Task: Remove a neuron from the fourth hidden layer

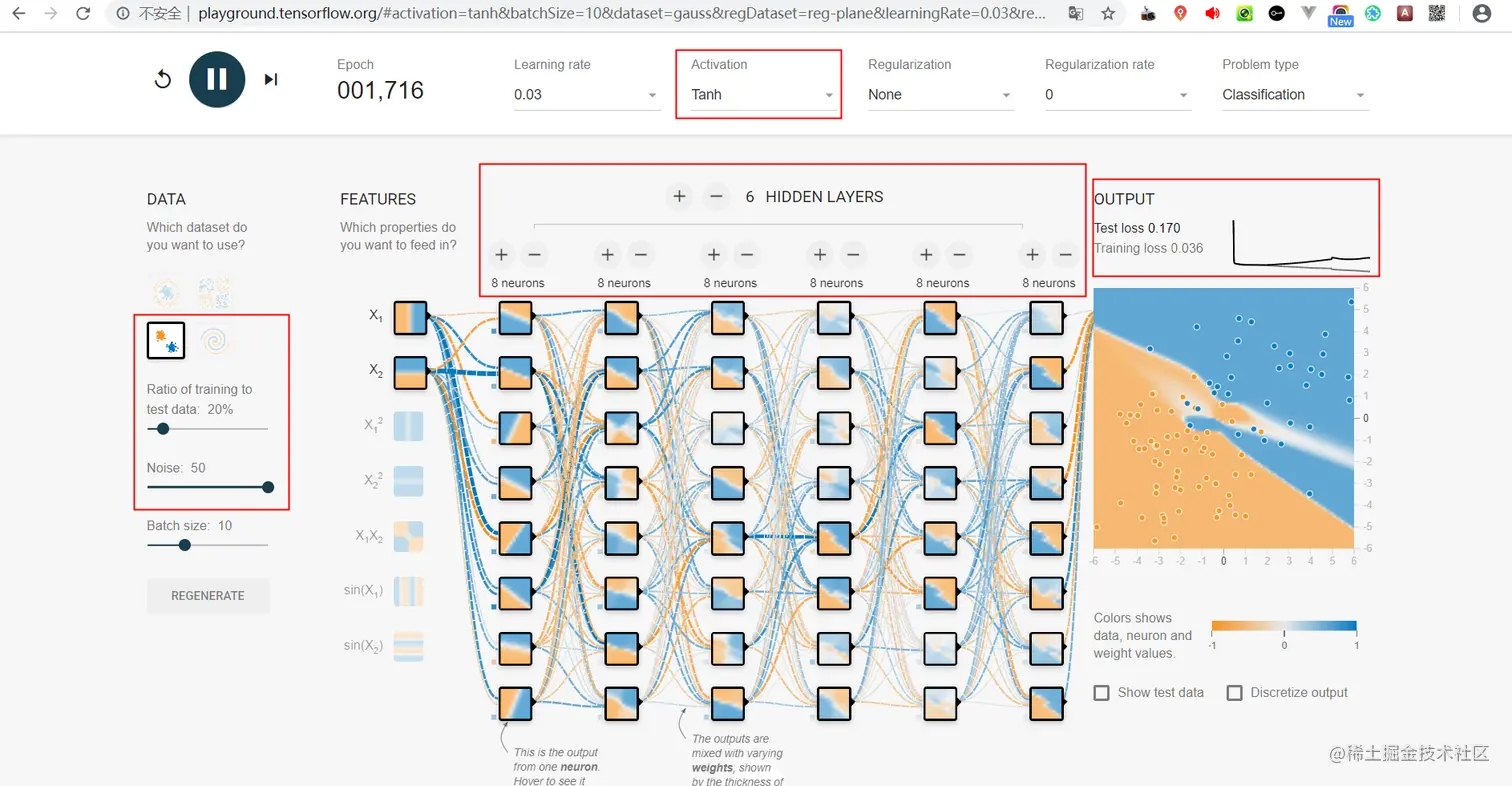Action: [853, 255]
